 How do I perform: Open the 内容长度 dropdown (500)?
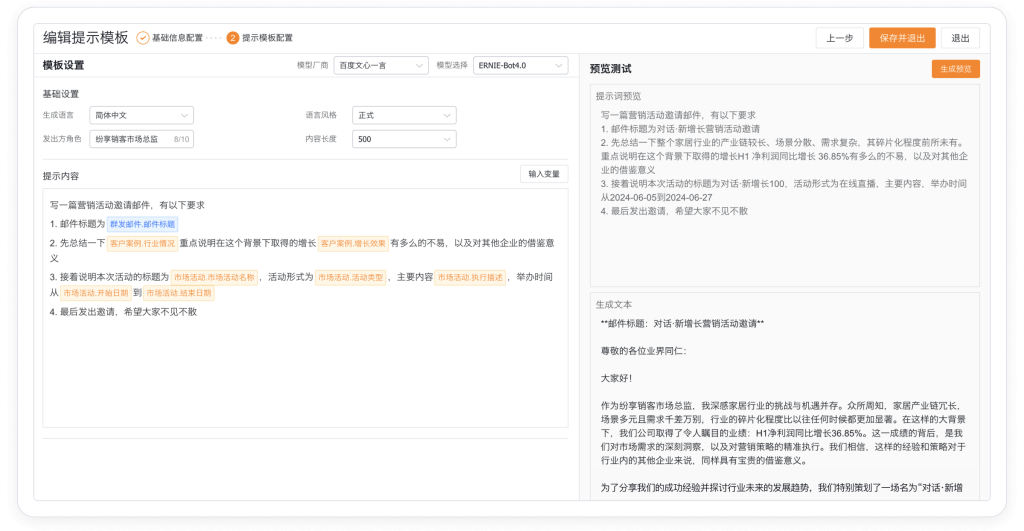point(403,139)
